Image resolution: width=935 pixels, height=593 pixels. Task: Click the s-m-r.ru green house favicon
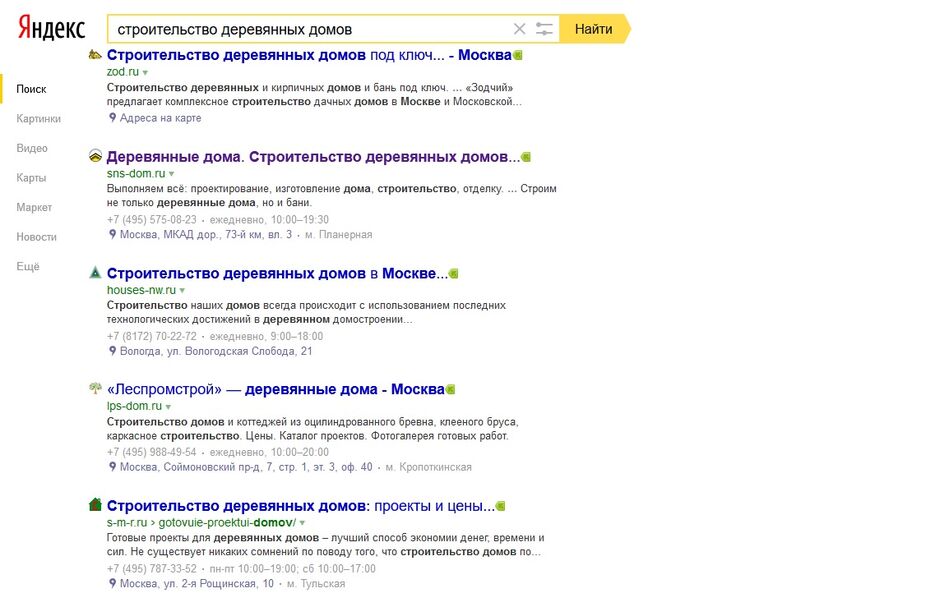click(x=95, y=505)
